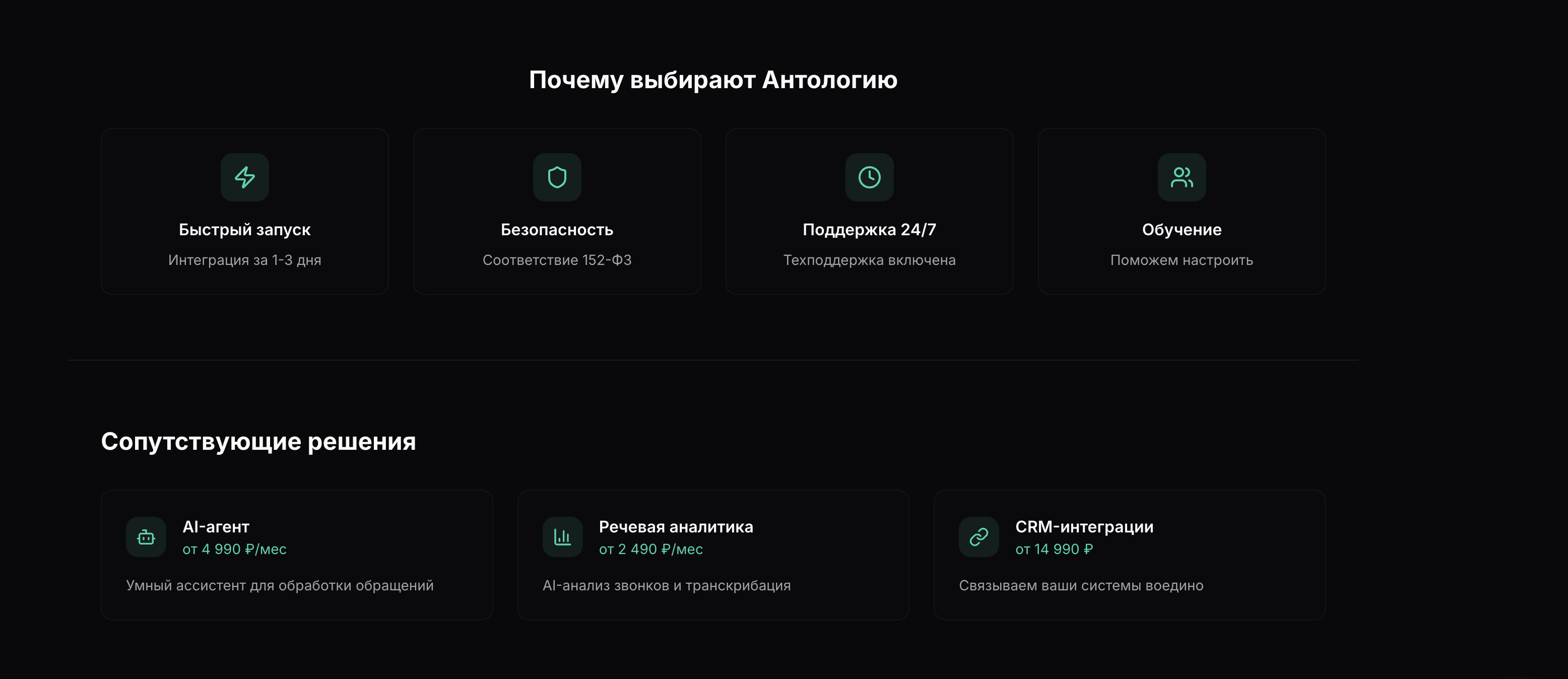
Task: Click the clock icon above Поддержка 24/7
Action: (x=869, y=177)
